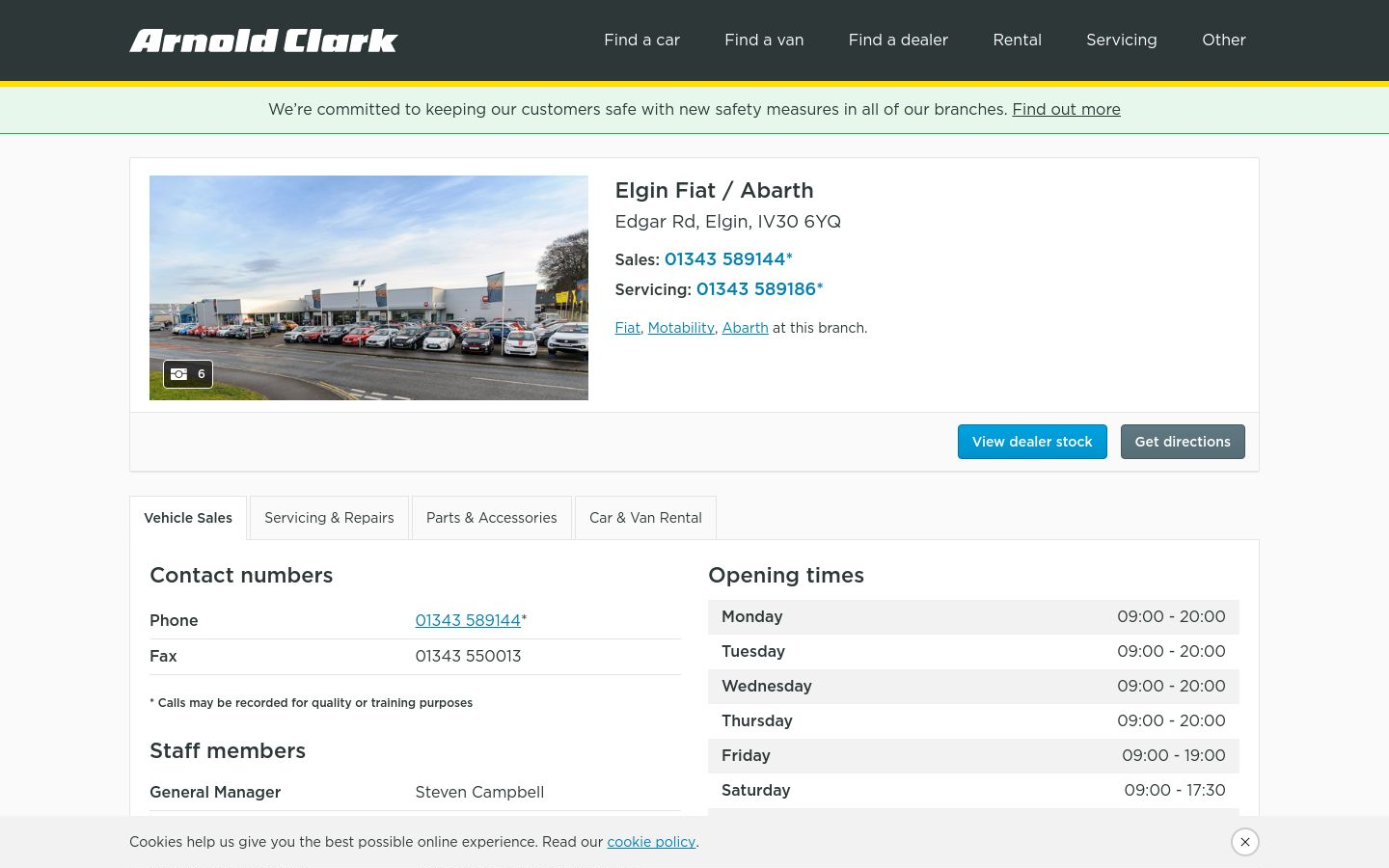Follow the Find out more safety link
The height and width of the screenshot is (868, 1389).
pyautogui.click(x=1066, y=109)
